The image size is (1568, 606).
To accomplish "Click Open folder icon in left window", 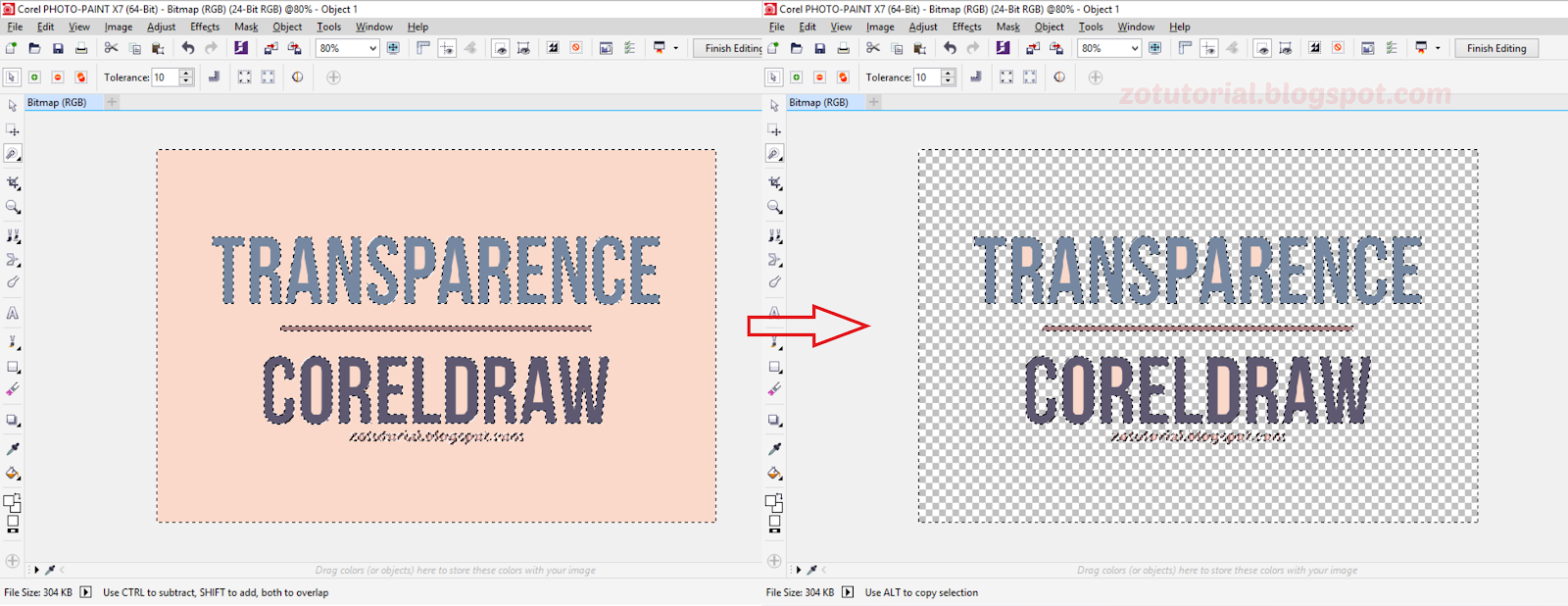I will (34, 48).
